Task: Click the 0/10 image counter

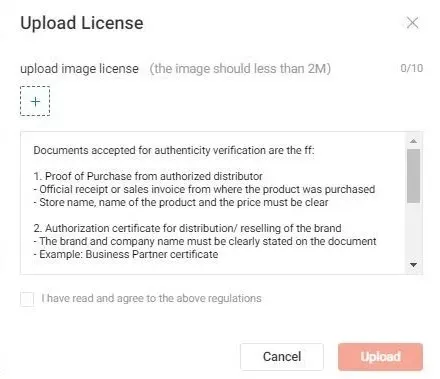Action: pyautogui.click(x=412, y=68)
